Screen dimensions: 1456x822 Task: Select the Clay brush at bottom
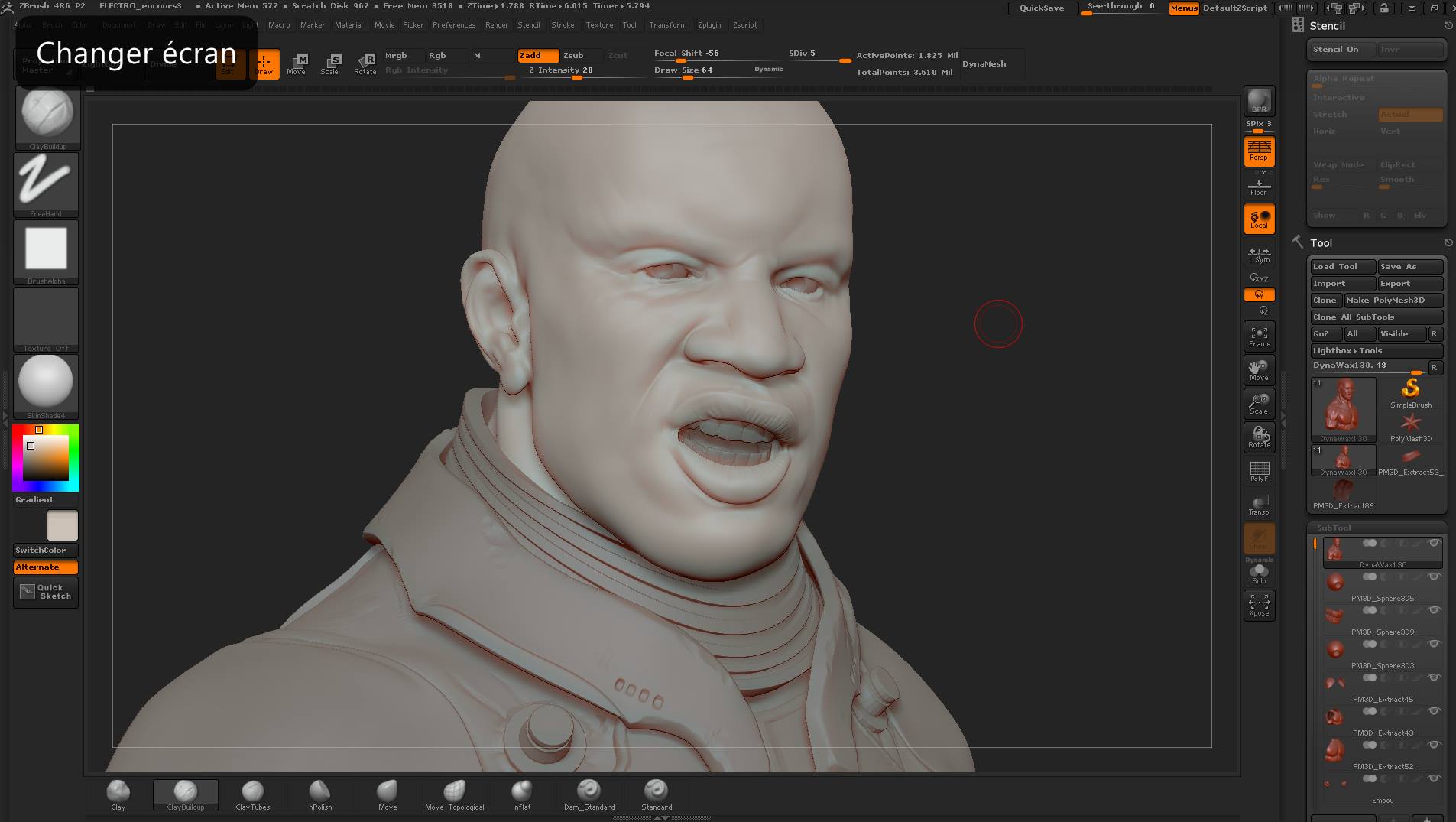point(118,795)
